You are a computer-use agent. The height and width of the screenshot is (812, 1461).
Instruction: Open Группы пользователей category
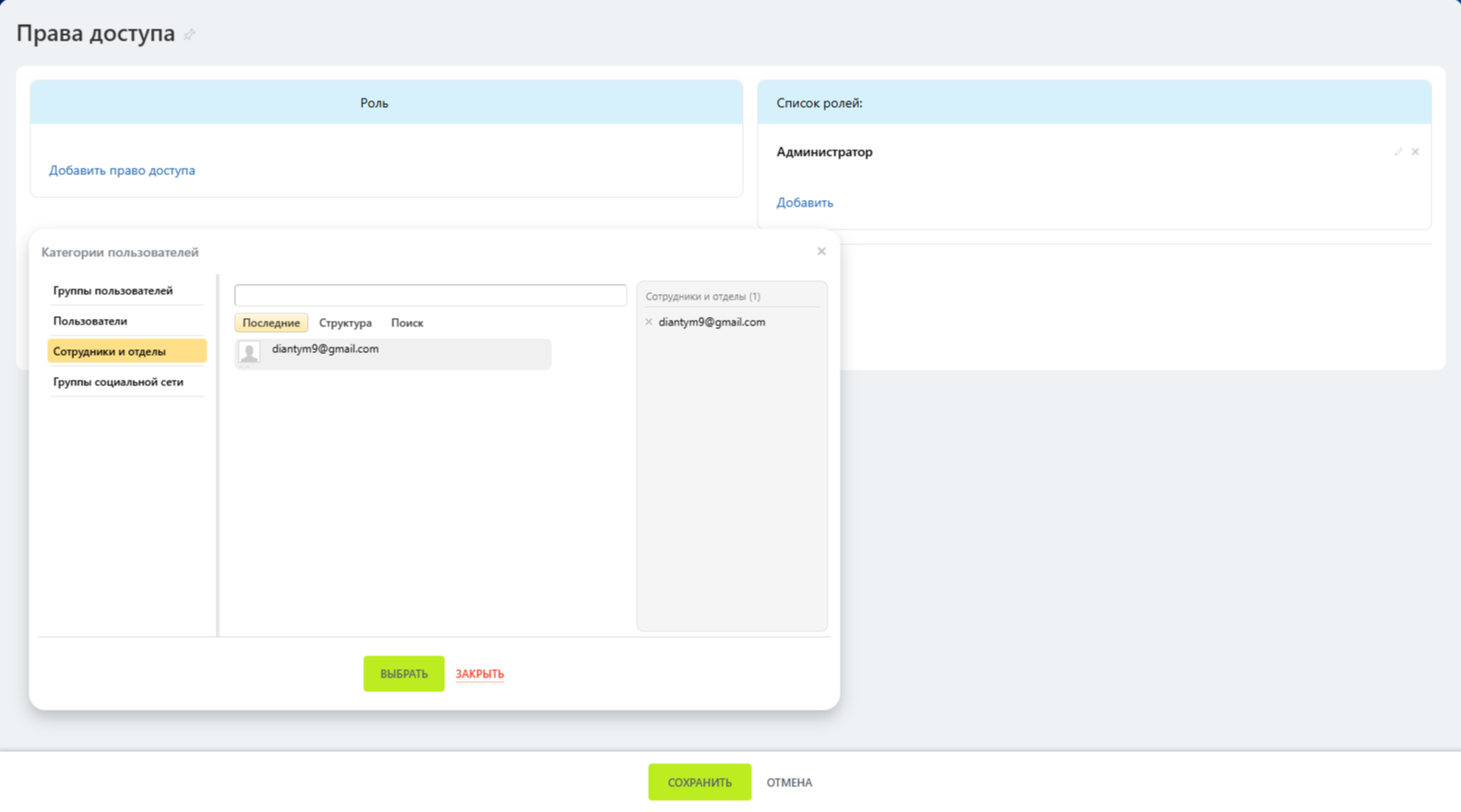click(x=112, y=291)
